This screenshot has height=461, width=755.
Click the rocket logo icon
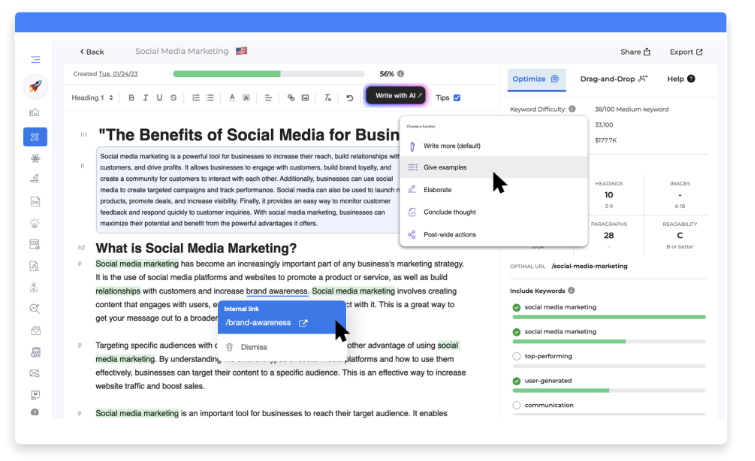coord(35,86)
